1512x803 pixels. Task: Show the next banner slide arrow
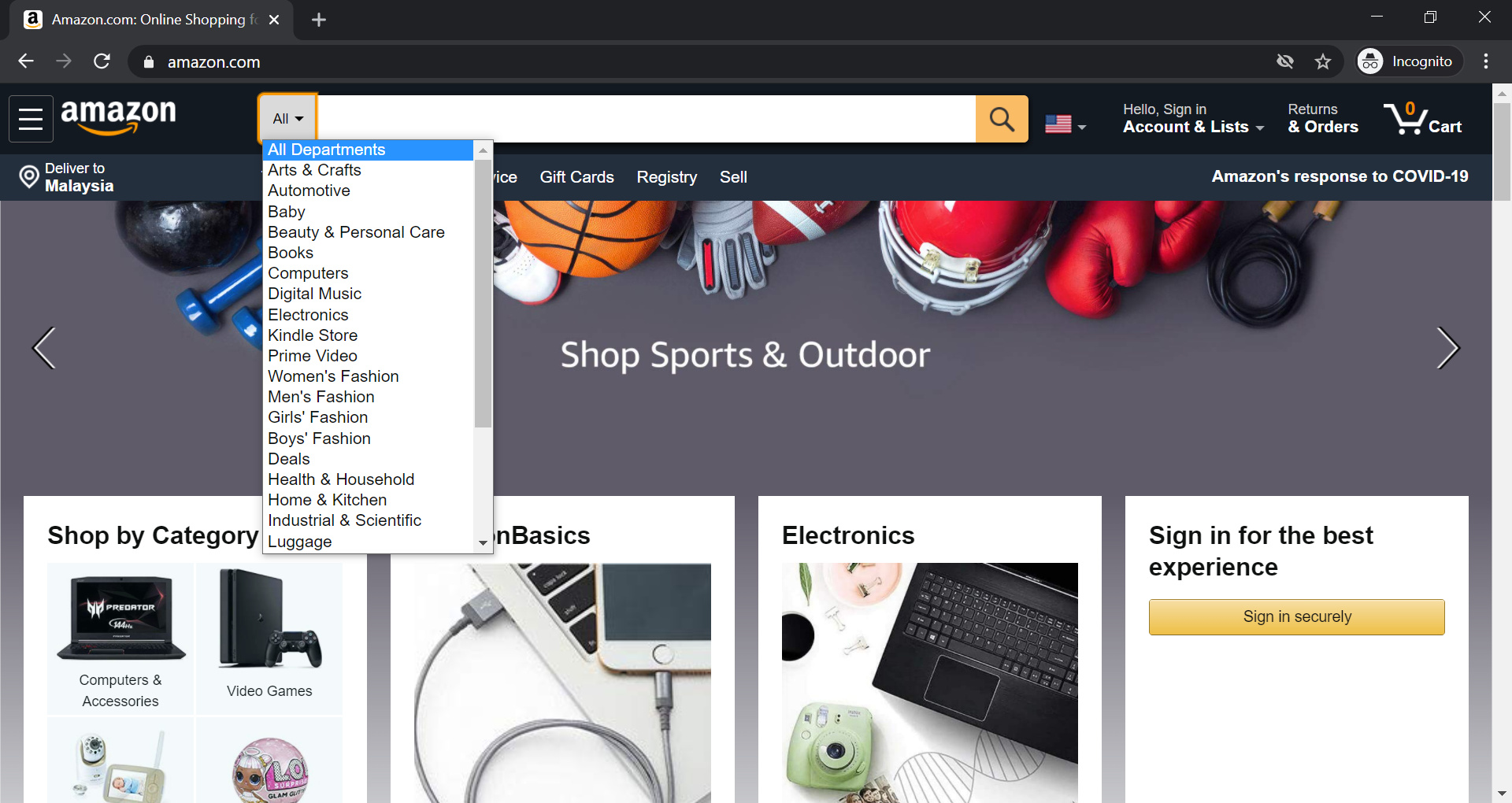pyautogui.click(x=1447, y=348)
